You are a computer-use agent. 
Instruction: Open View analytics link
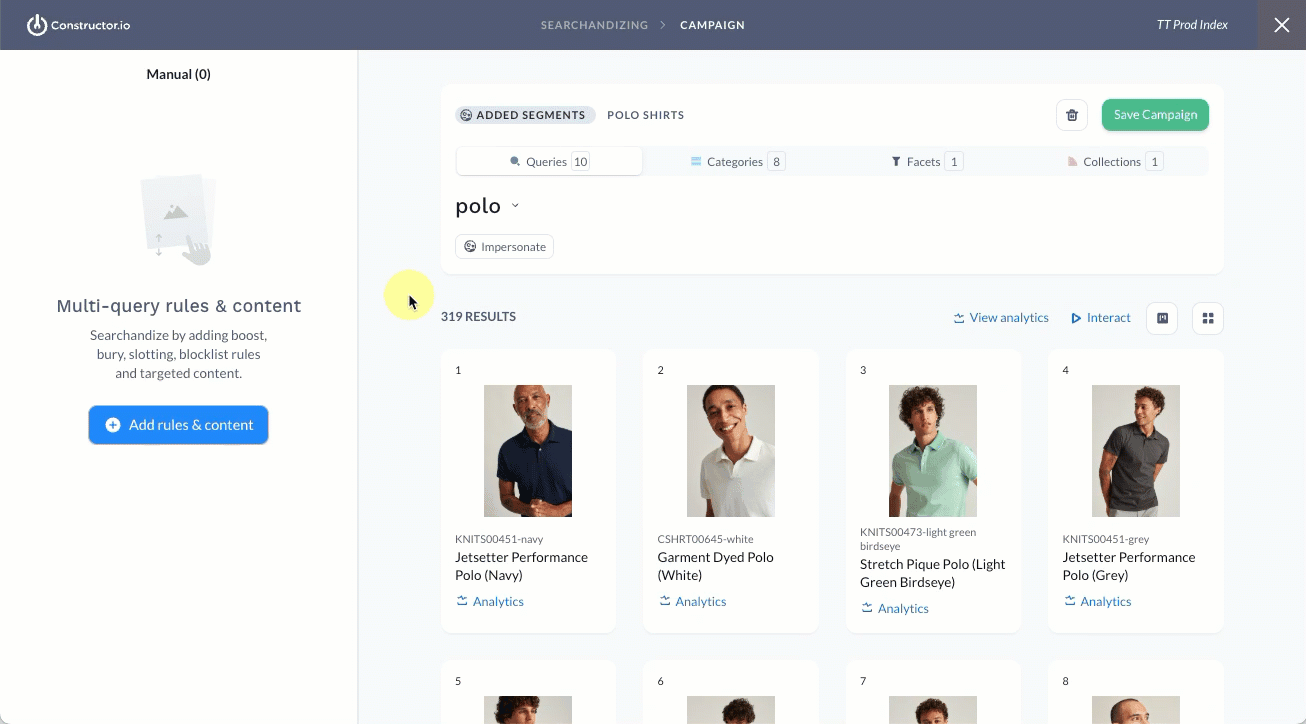click(1001, 318)
